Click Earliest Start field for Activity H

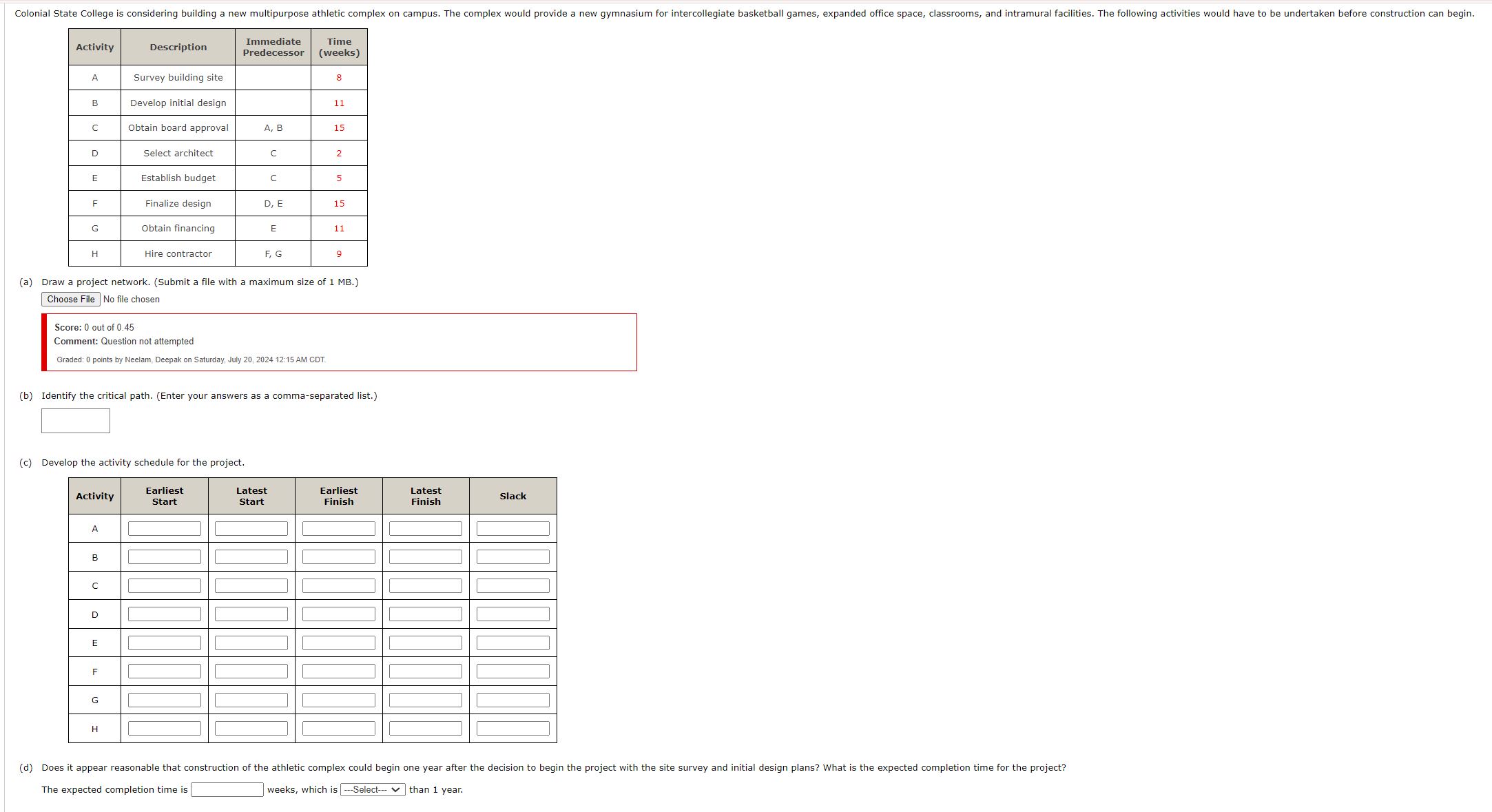(163, 727)
